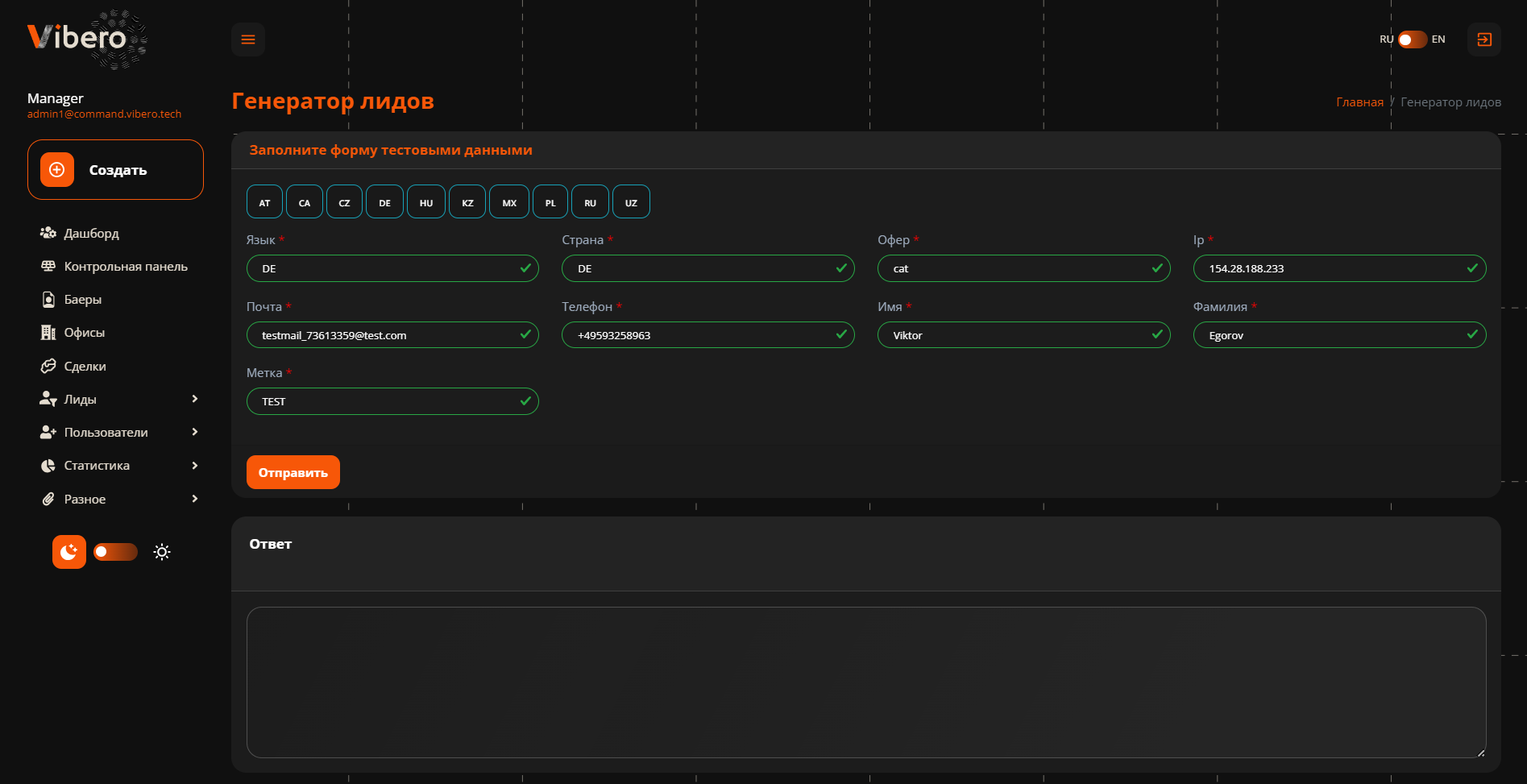Click the Почта email field
1527x784 pixels.
point(392,335)
